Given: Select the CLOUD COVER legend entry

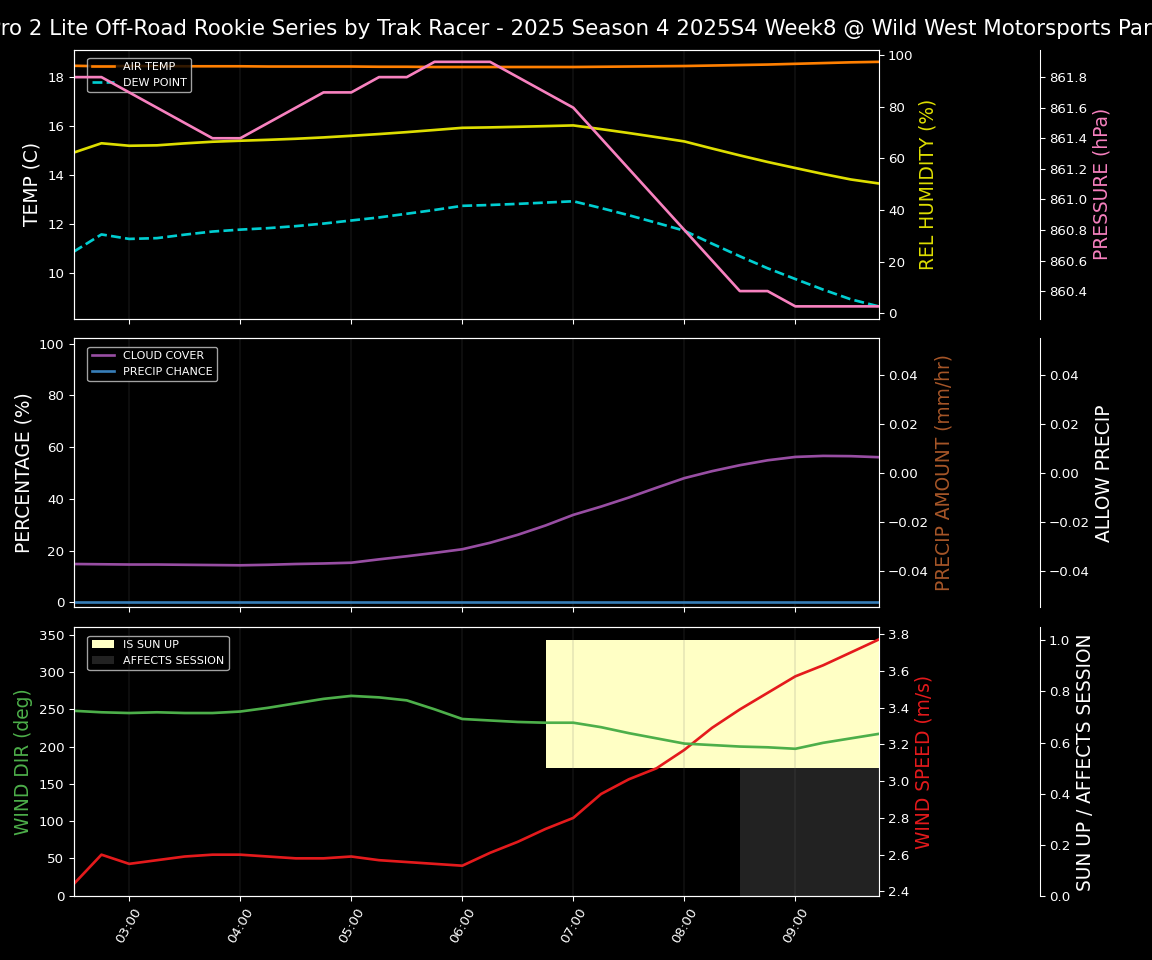Looking at the screenshot, I should pyautogui.click(x=163, y=356).
